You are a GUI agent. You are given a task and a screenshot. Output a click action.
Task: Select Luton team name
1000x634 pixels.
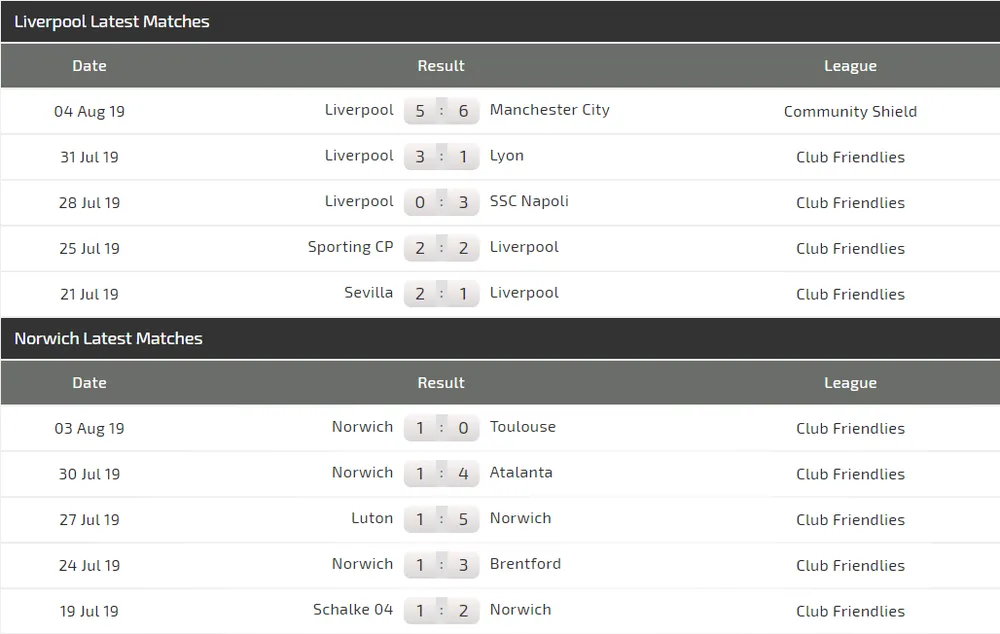tap(372, 518)
